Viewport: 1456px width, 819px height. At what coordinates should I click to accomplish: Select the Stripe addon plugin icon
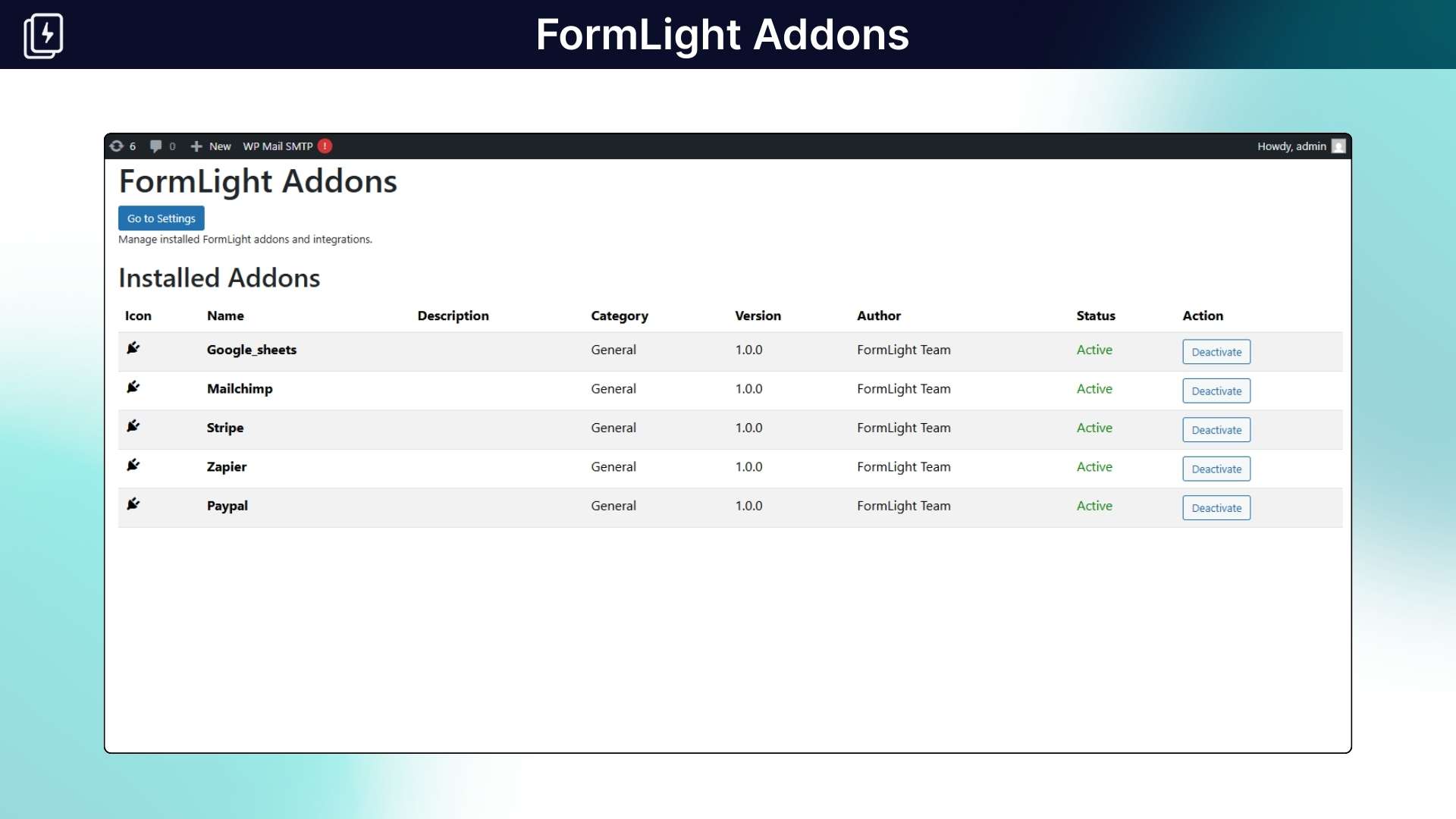tap(133, 426)
